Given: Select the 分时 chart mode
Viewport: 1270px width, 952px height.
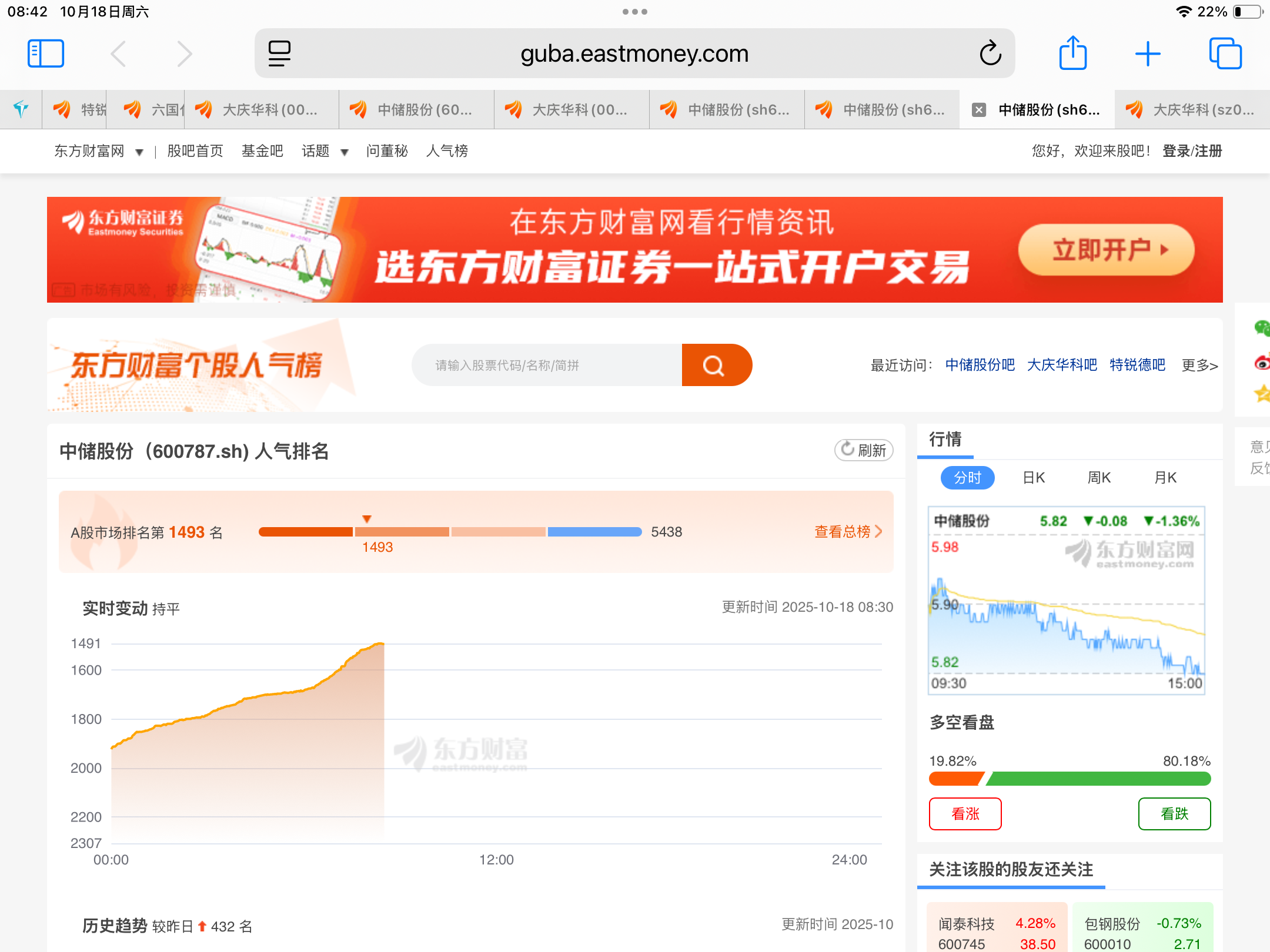Looking at the screenshot, I should pyautogui.click(x=967, y=477).
